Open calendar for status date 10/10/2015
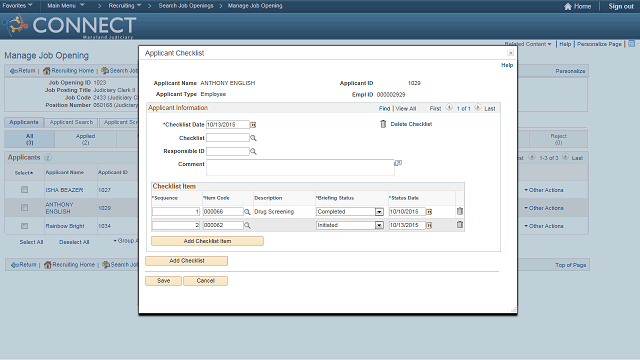The height and width of the screenshot is (360, 640). coord(429,212)
